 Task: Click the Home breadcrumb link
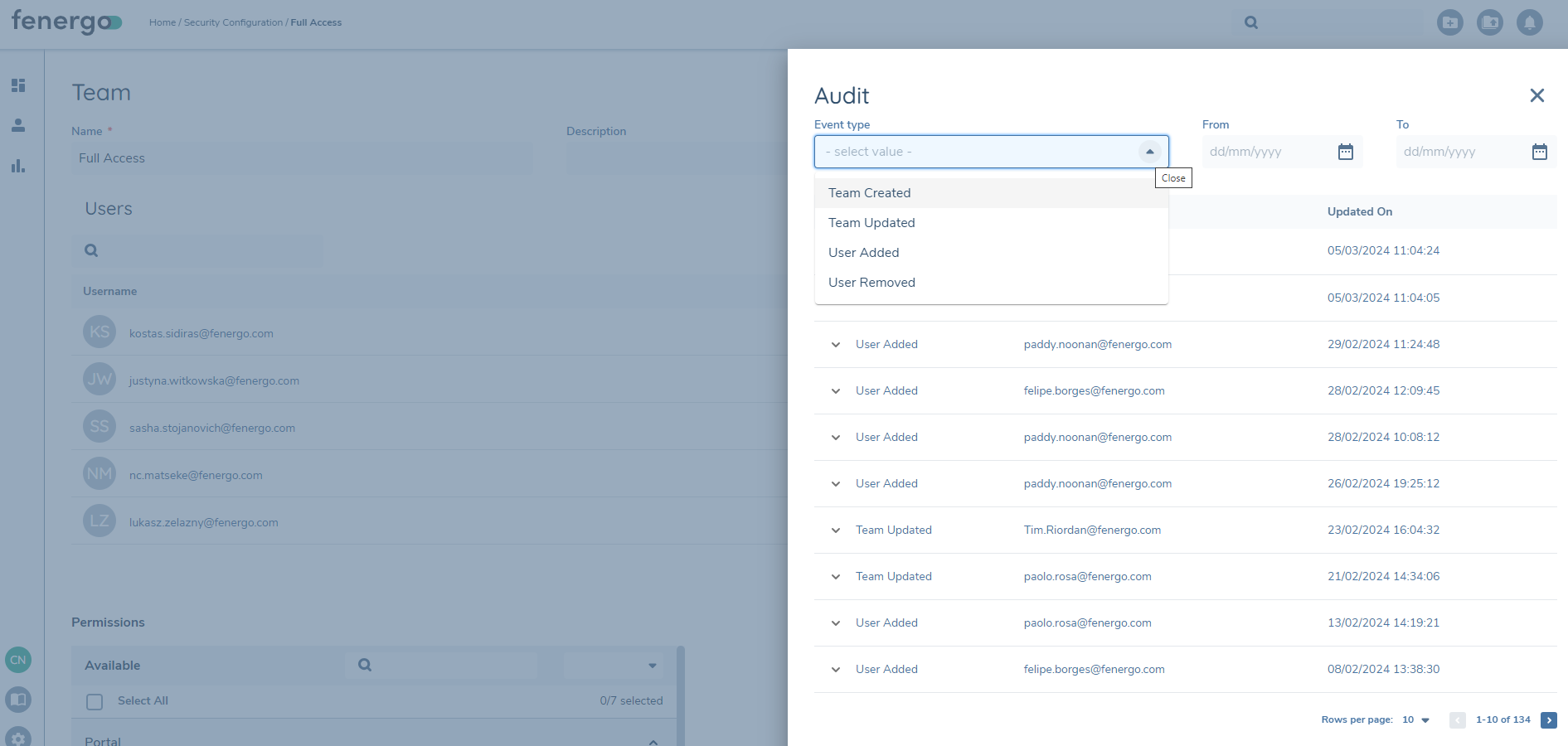pyautogui.click(x=162, y=22)
